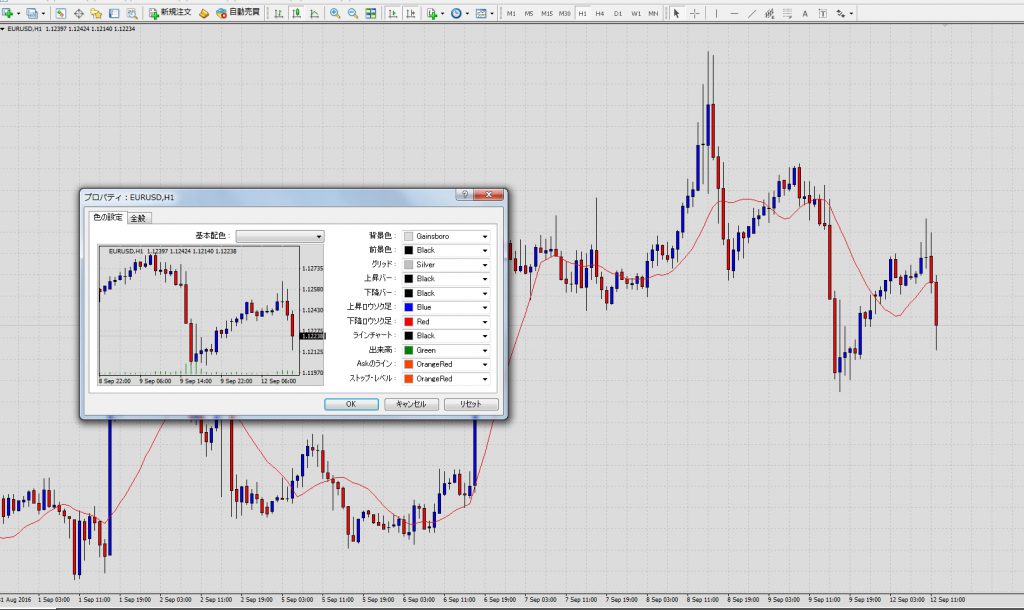Screen dimensions: 1024x610
Task: Open the 下降バー color dropdown
Action: 446,293
